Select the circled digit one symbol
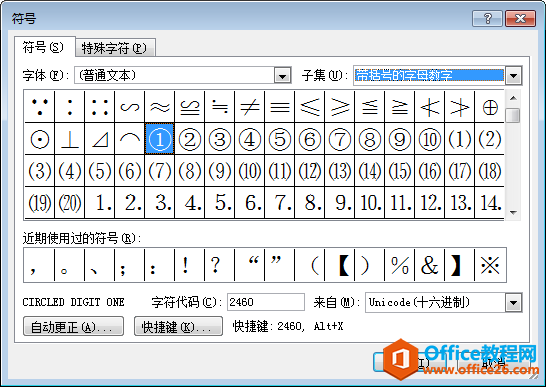Image resolution: width=546 pixels, height=387 pixels. (x=159, y=139)
